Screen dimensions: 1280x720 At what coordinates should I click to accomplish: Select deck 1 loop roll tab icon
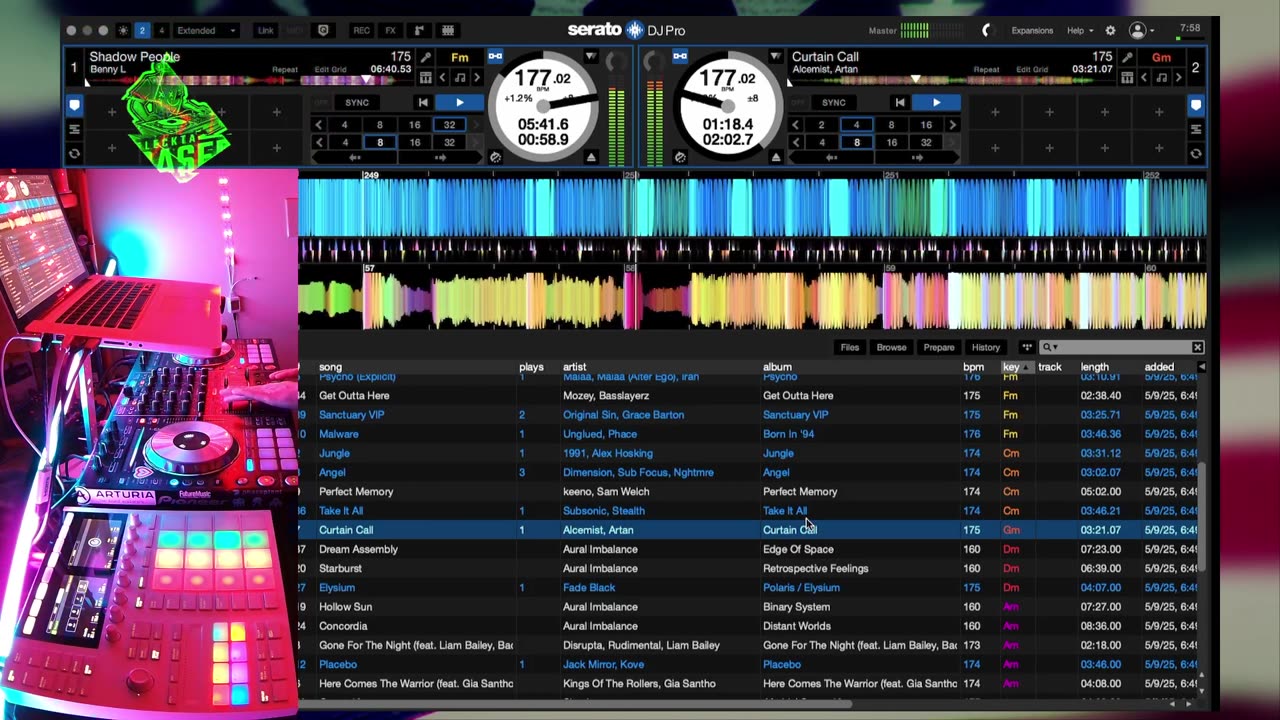[x=74, y=153]
